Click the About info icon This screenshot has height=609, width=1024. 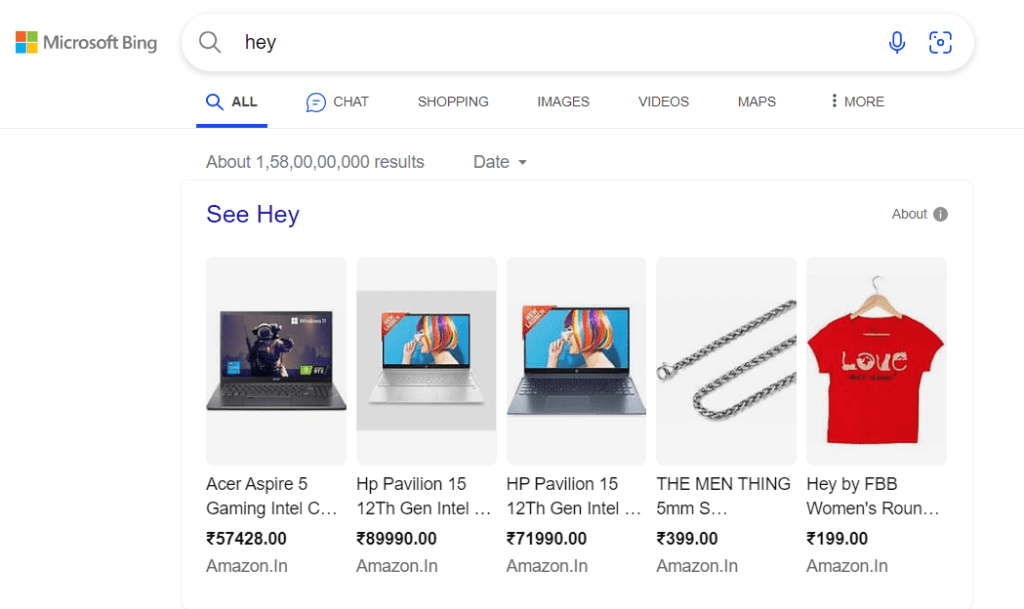[x=941, y=213]
